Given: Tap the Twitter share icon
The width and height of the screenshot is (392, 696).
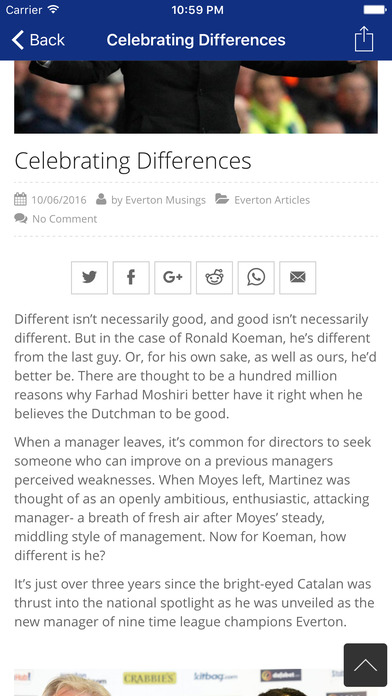Looking at the screenshot, I should [89, 278].
